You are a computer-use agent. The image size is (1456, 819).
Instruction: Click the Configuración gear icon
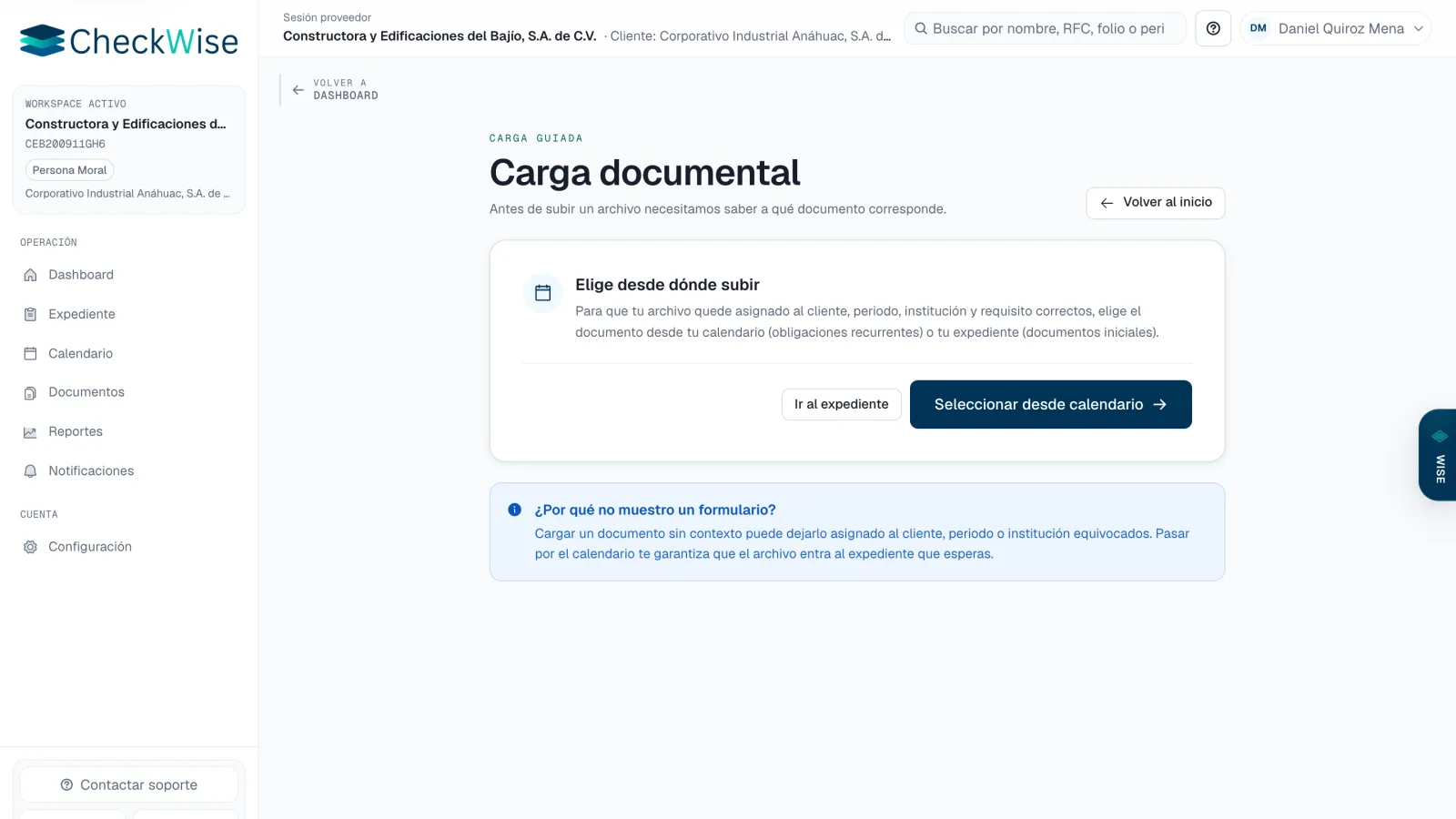[x=30, y=547]
